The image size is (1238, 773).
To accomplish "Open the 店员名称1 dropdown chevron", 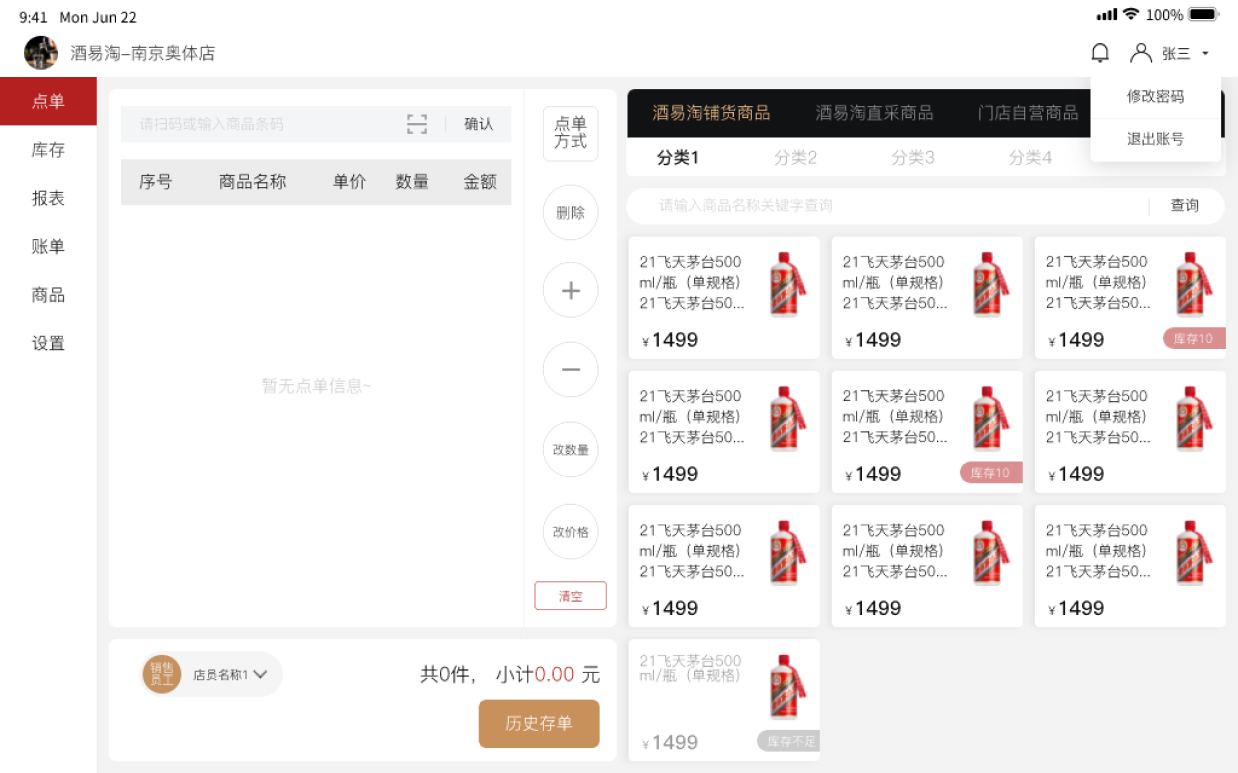I will pos(260,674).
